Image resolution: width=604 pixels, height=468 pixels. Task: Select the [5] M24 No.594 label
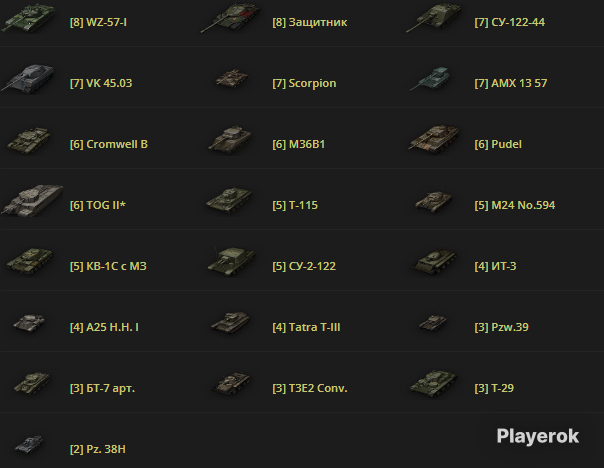pyautogui.click(x=515, y=205)
